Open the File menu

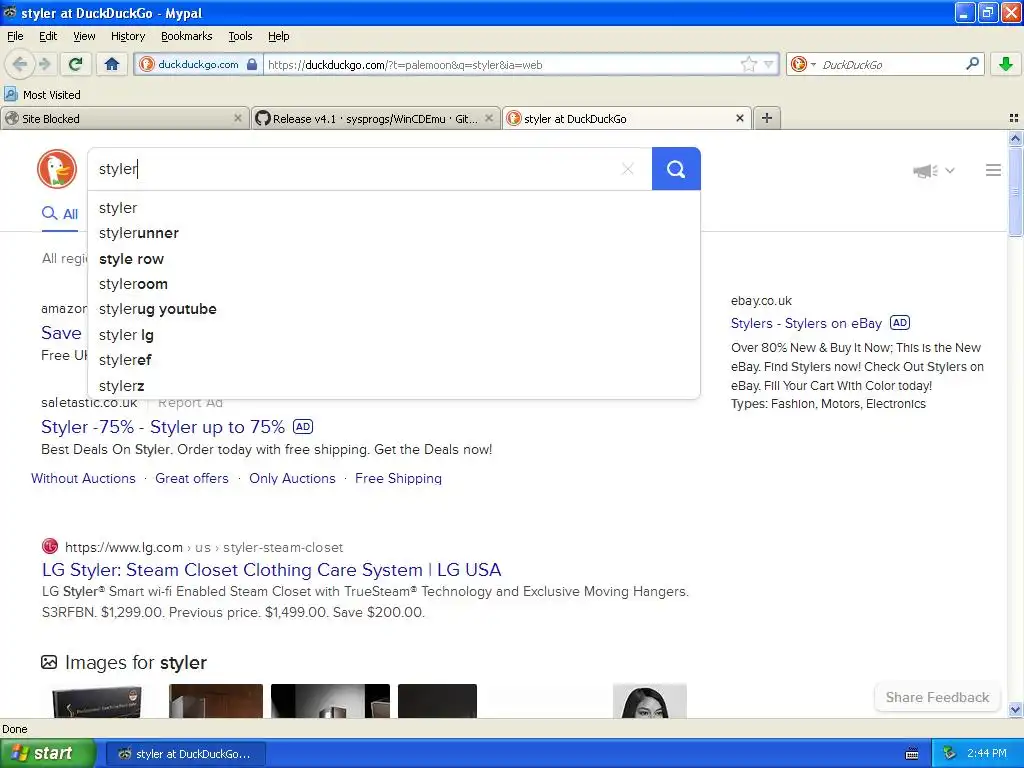coord(15,36)
